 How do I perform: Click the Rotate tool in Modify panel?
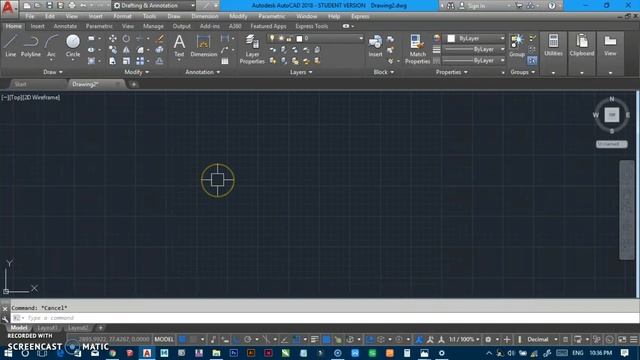pos(126,38)
